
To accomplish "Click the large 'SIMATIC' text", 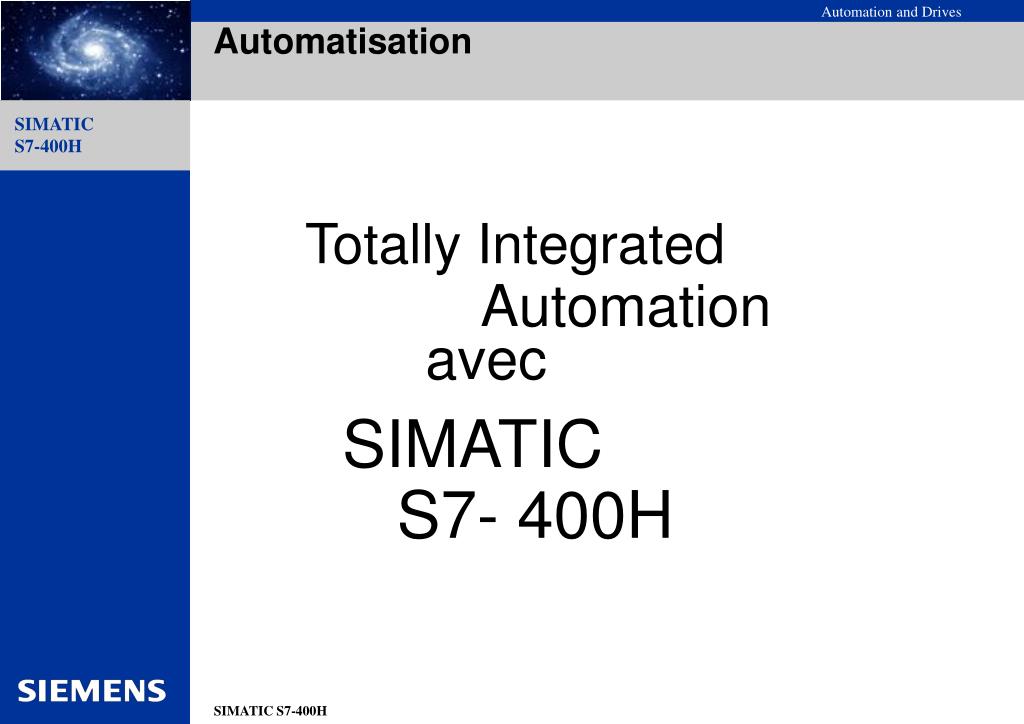I will (472, 445).
